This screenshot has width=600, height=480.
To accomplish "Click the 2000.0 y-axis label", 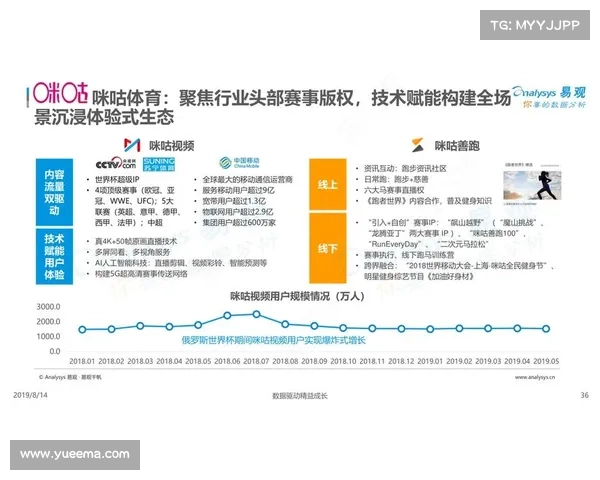I will coord(48,322).
